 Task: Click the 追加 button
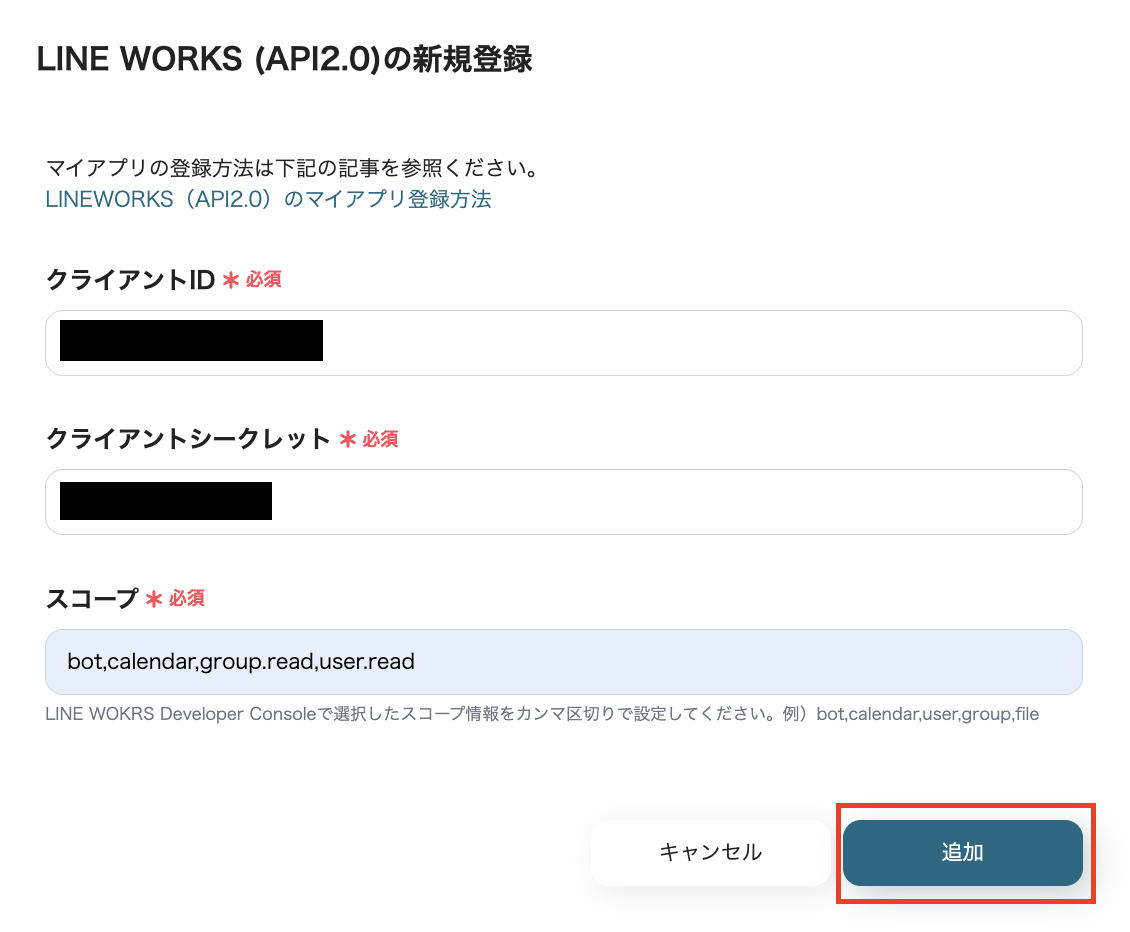coord(963,852)
